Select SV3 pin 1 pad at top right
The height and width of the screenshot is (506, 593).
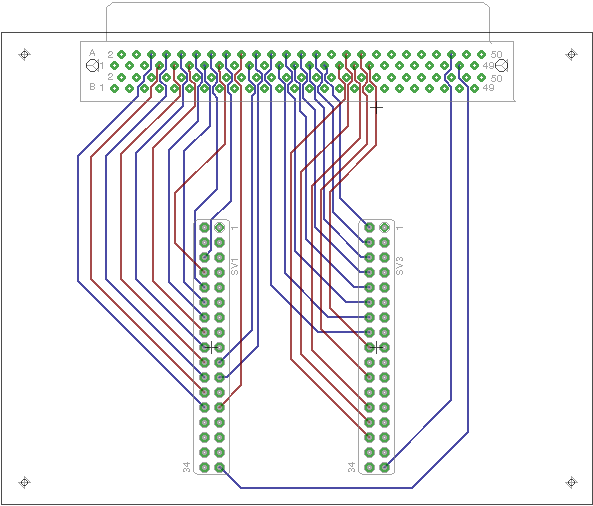[x=385, y=227]
